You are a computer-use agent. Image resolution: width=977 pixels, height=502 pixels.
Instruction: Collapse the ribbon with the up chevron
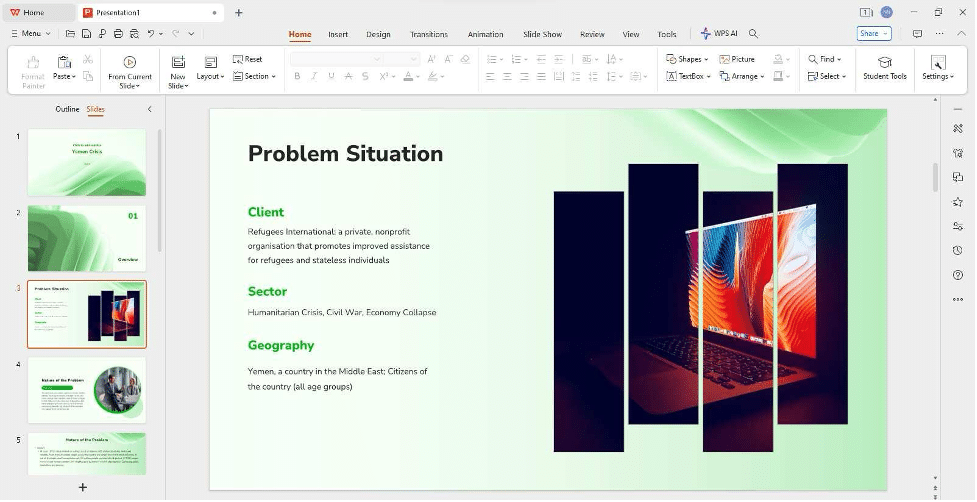[x=961, y=34]
